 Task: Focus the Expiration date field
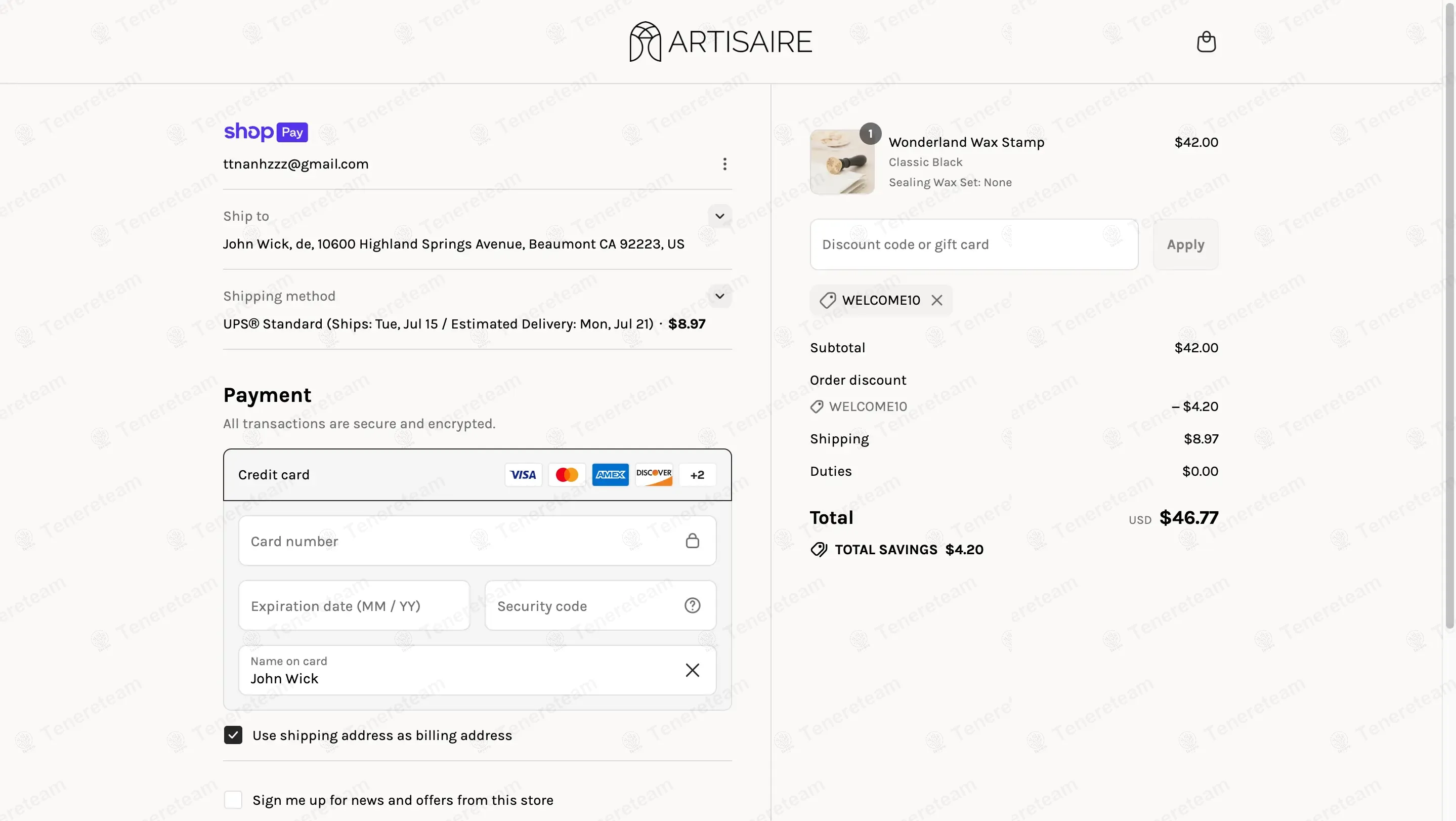354,605
